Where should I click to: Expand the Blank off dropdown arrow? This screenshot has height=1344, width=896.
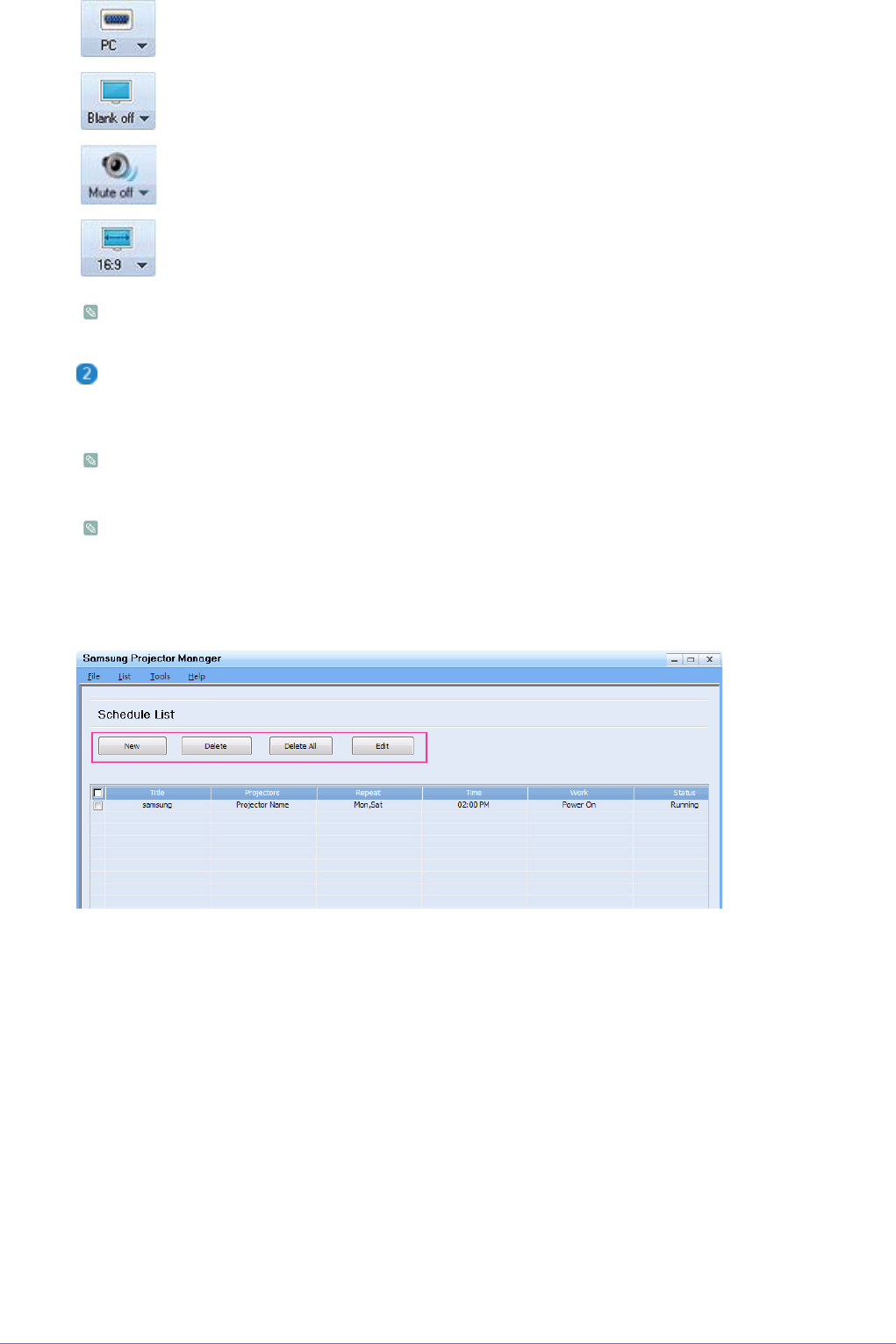[x=145, y=119]
